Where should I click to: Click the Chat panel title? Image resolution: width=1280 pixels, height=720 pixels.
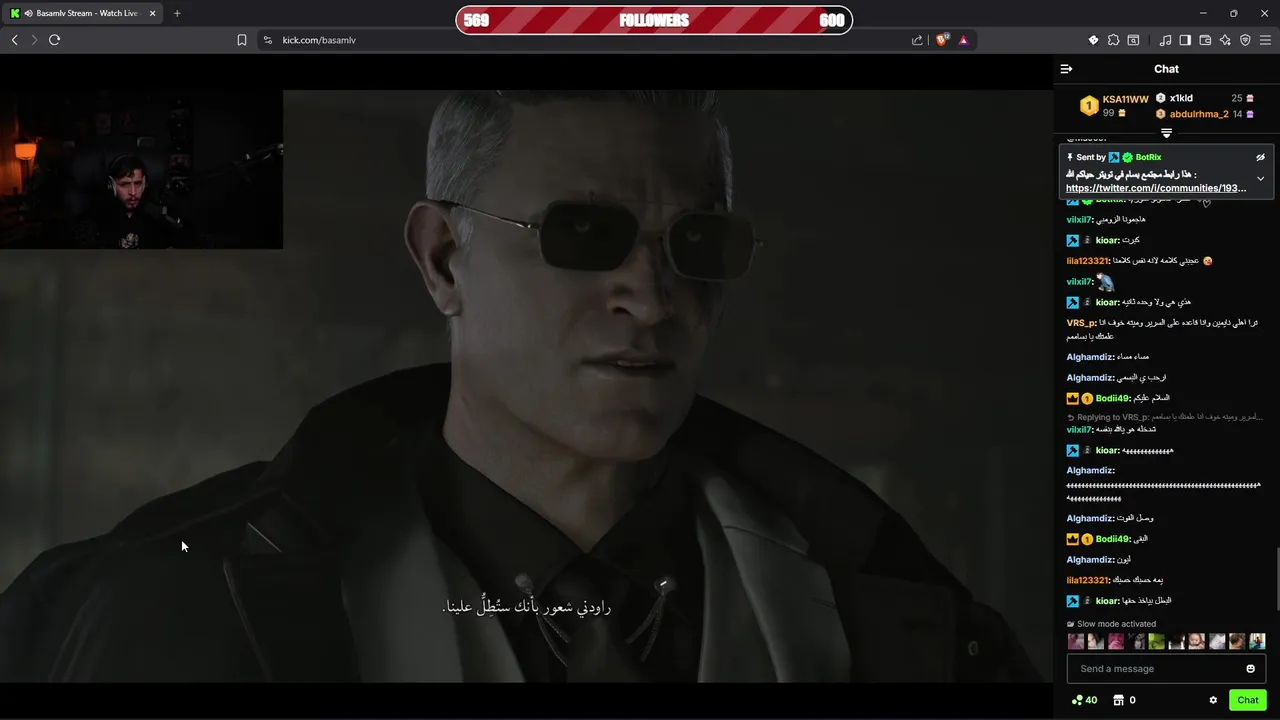(x=1166, y=69)
